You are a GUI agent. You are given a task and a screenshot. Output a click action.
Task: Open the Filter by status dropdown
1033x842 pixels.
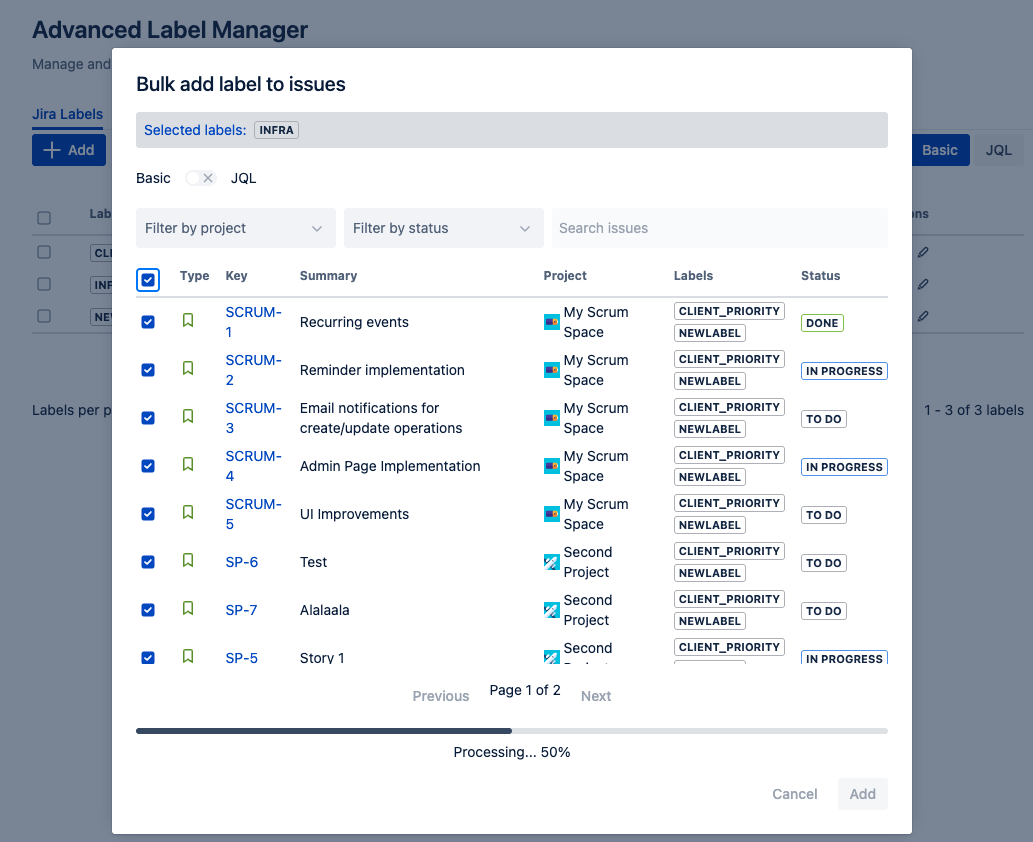443,228
